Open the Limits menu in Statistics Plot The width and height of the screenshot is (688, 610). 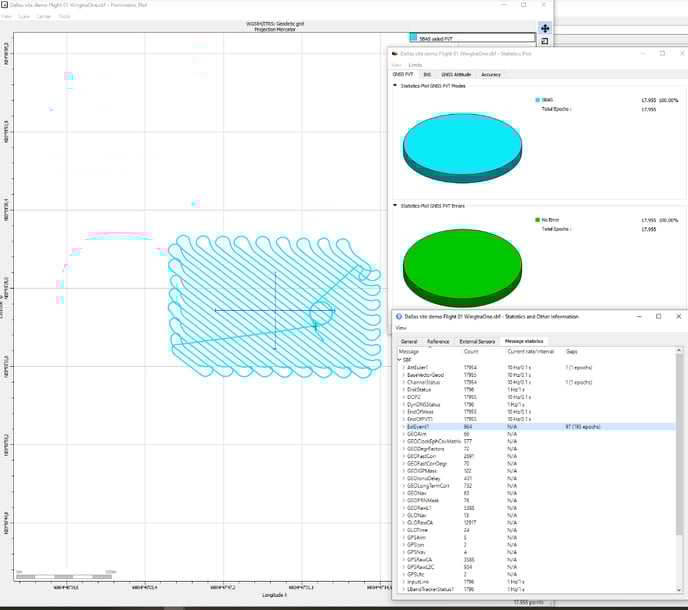[x=415, y=64]
